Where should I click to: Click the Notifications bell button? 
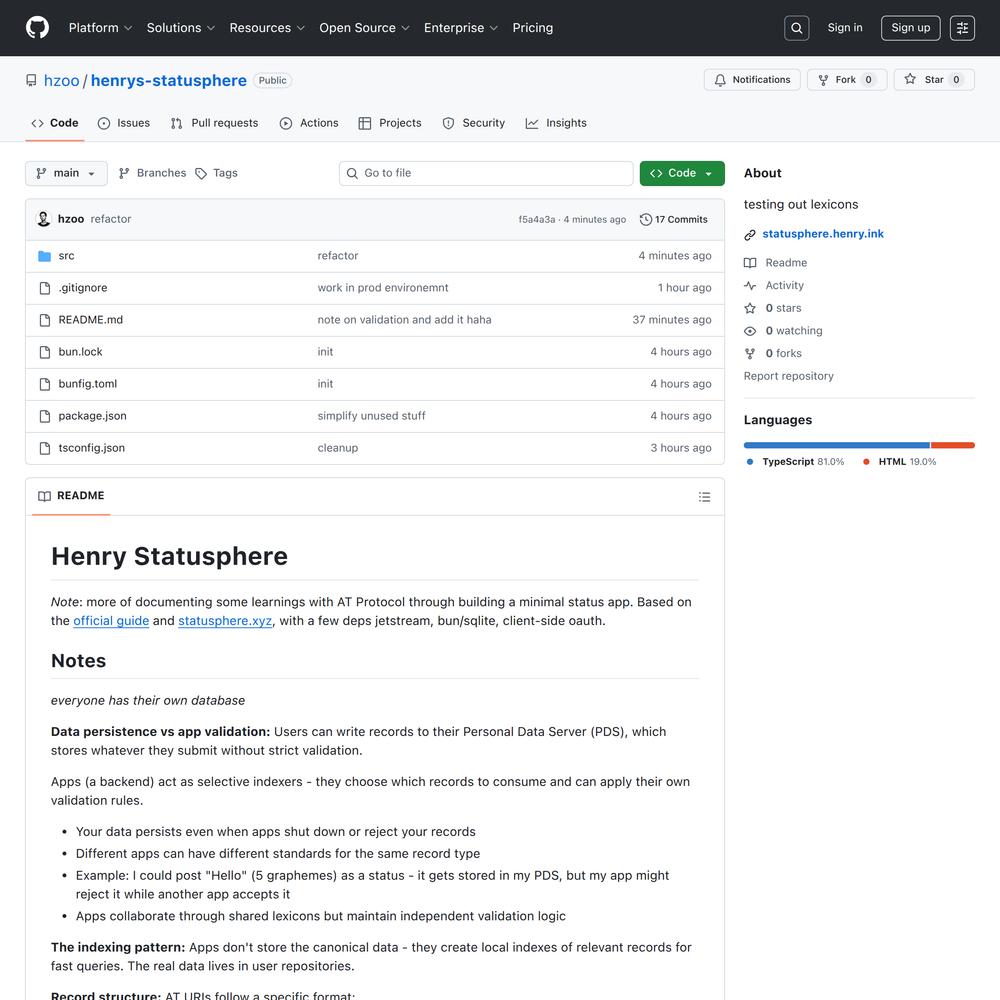coord(752,80)
